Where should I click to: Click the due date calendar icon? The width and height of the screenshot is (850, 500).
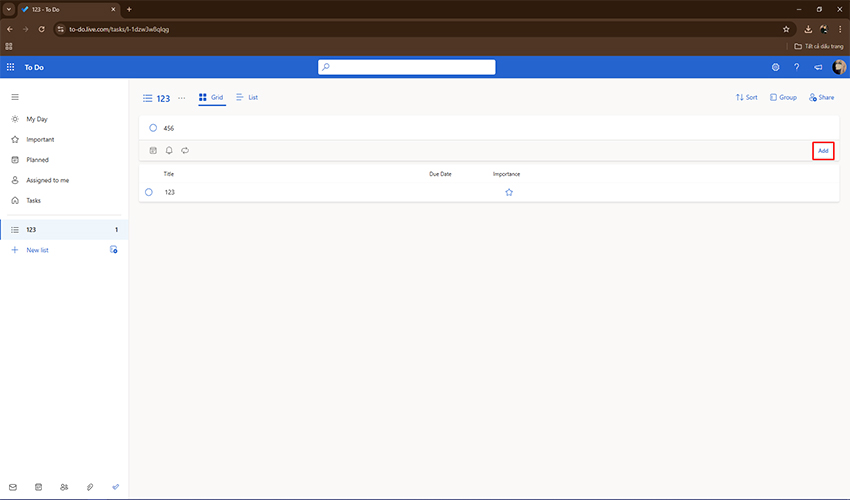pyautogui.click(x=153, y=151)
